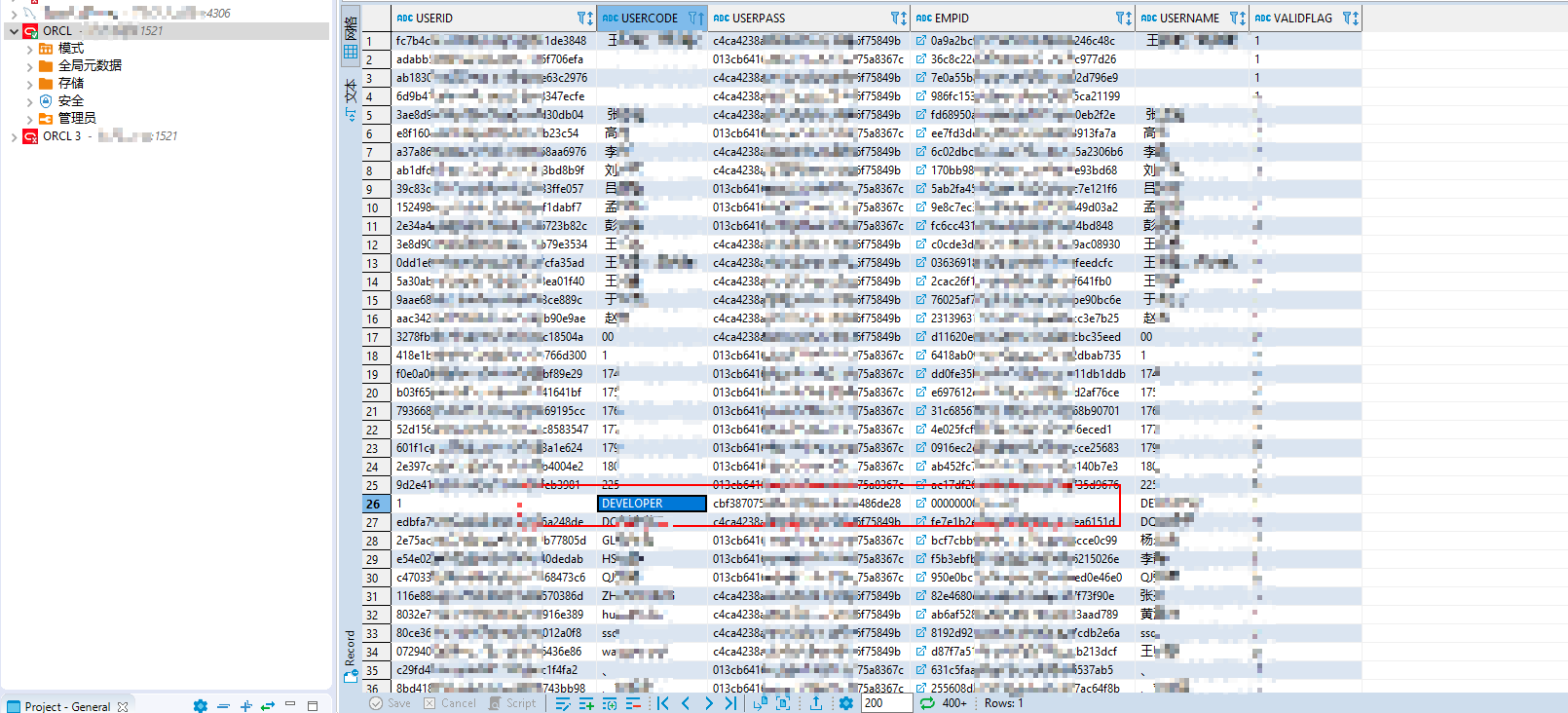
Task: Sort by the USERNAME column header
Action: pyautogui.click(x=1188, y=19)
